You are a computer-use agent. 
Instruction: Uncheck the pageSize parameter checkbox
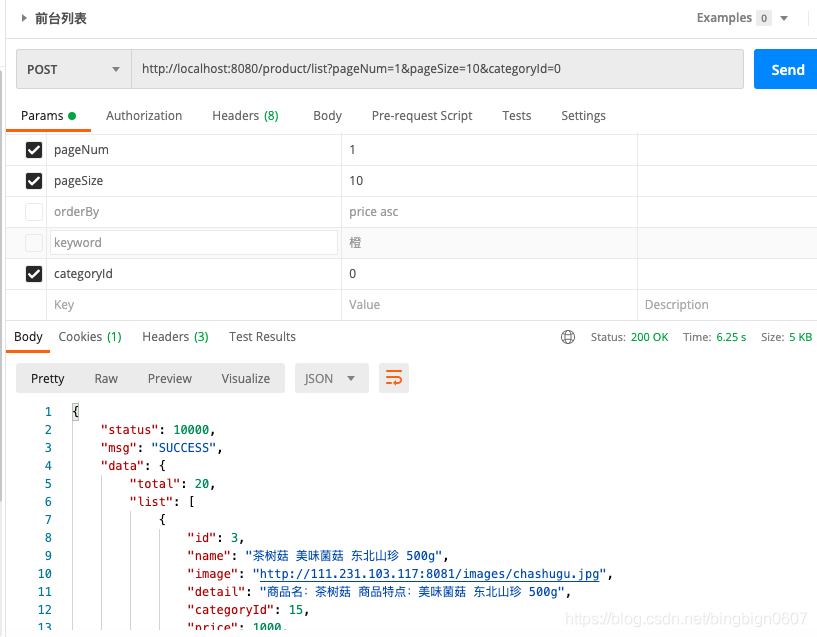point(34,181)
